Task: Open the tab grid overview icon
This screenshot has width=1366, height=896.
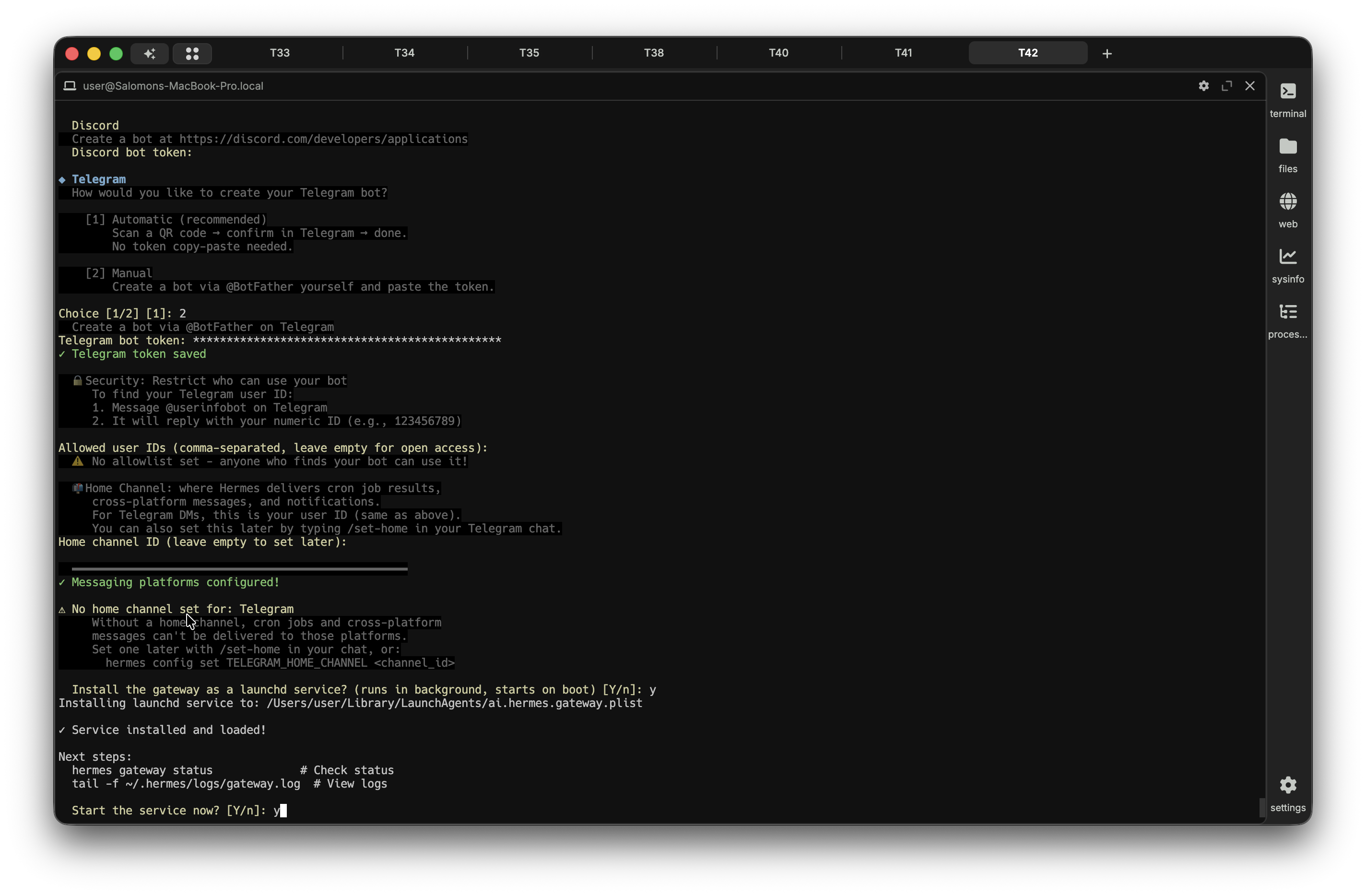Action: pyautogui.click(x=192, y=53)
